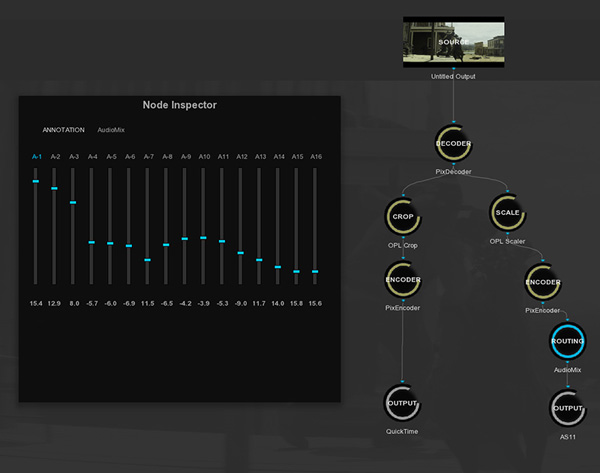Select the A-1 channel label

[37, 157]
